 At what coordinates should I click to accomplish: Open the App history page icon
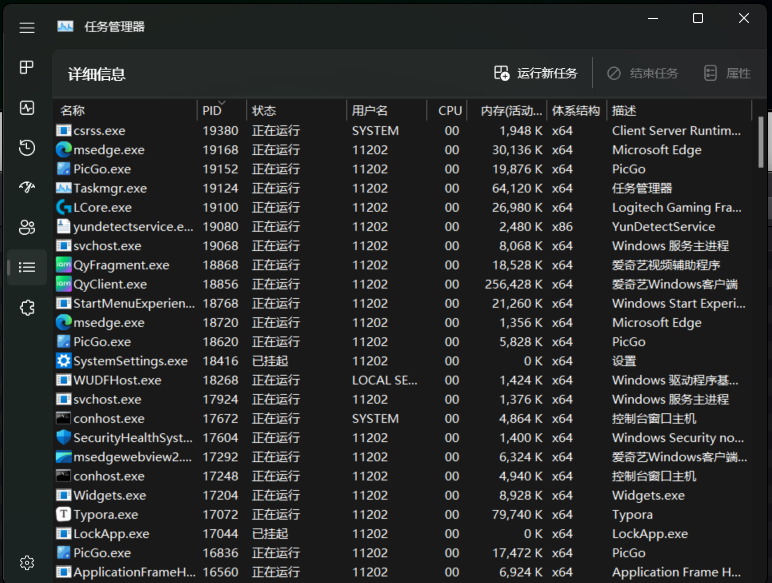(x=27, y=148)
